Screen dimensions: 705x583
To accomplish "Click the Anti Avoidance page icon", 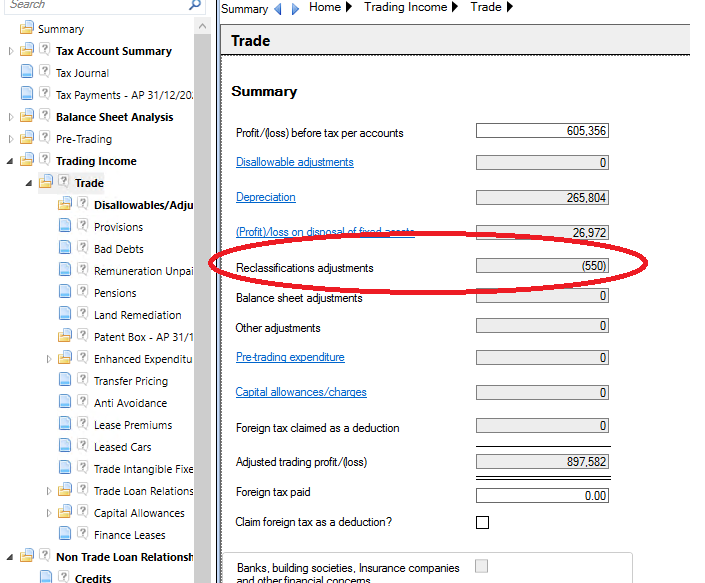I will click(65, 401).
